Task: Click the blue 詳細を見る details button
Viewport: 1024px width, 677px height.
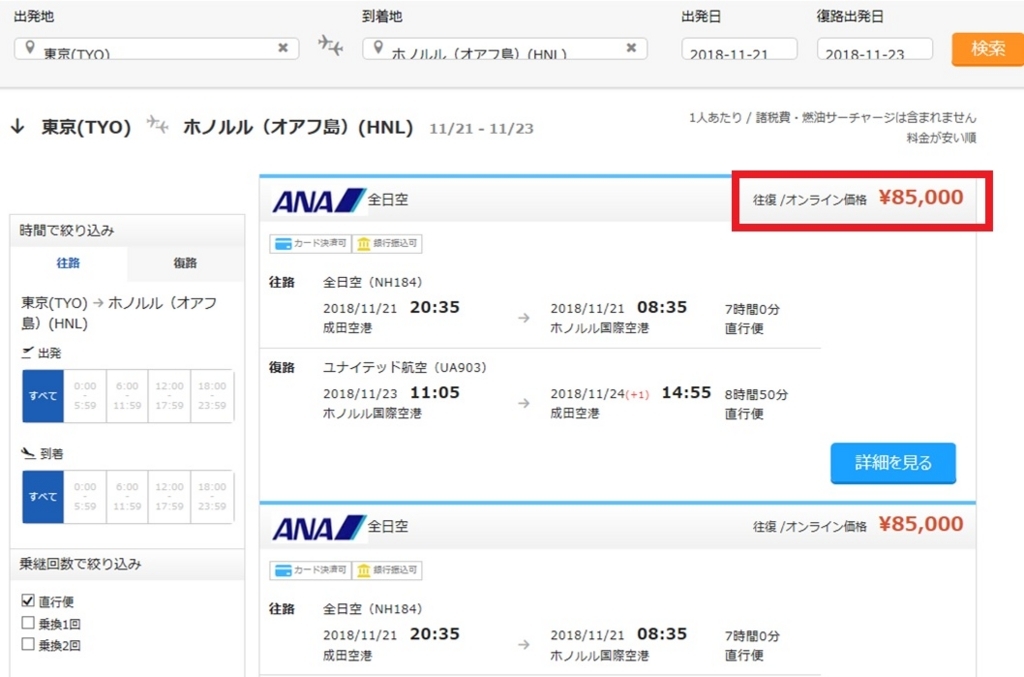Action: [x=893, y=463]
